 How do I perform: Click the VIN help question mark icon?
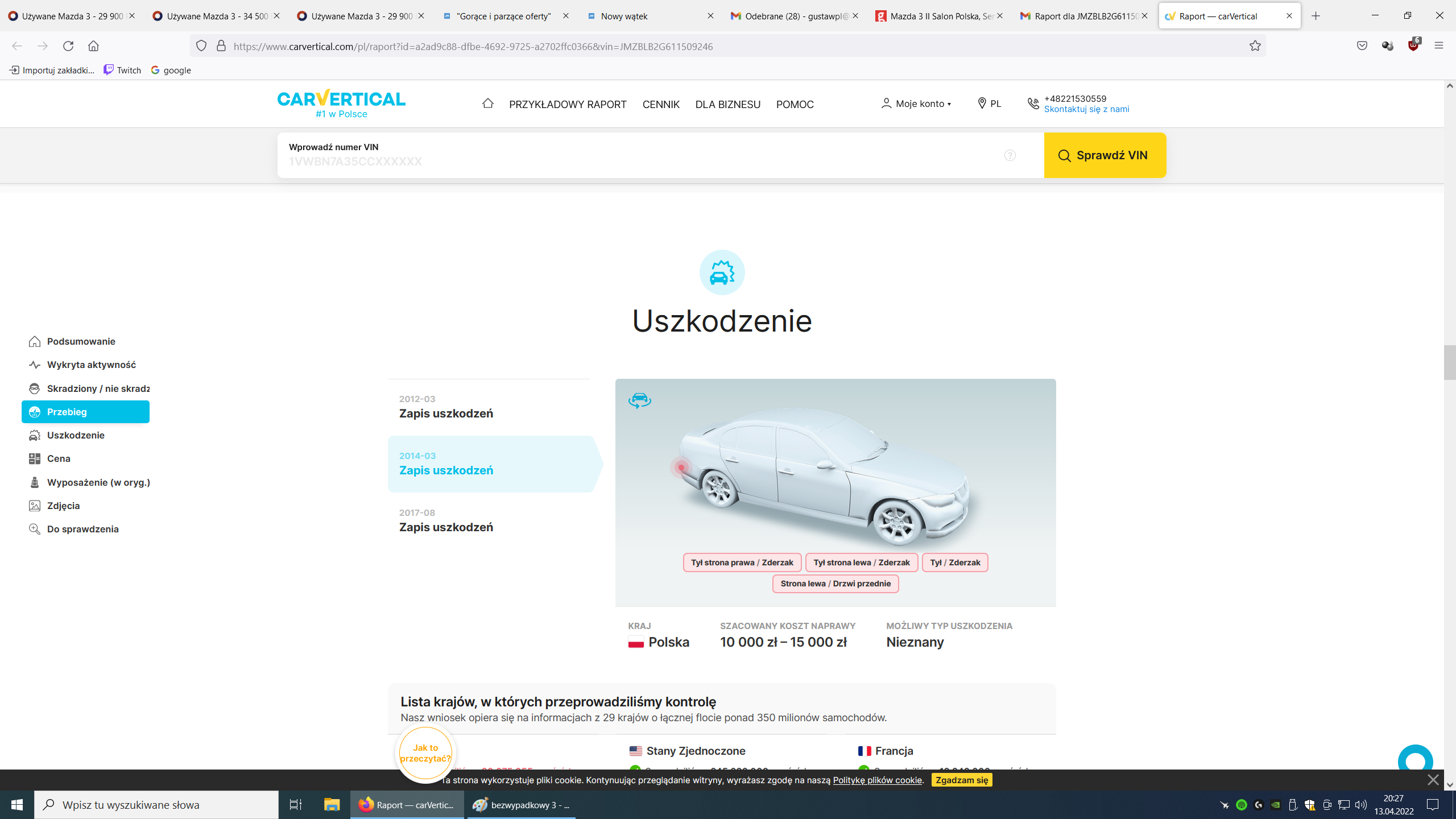[x=1010, y=155]
